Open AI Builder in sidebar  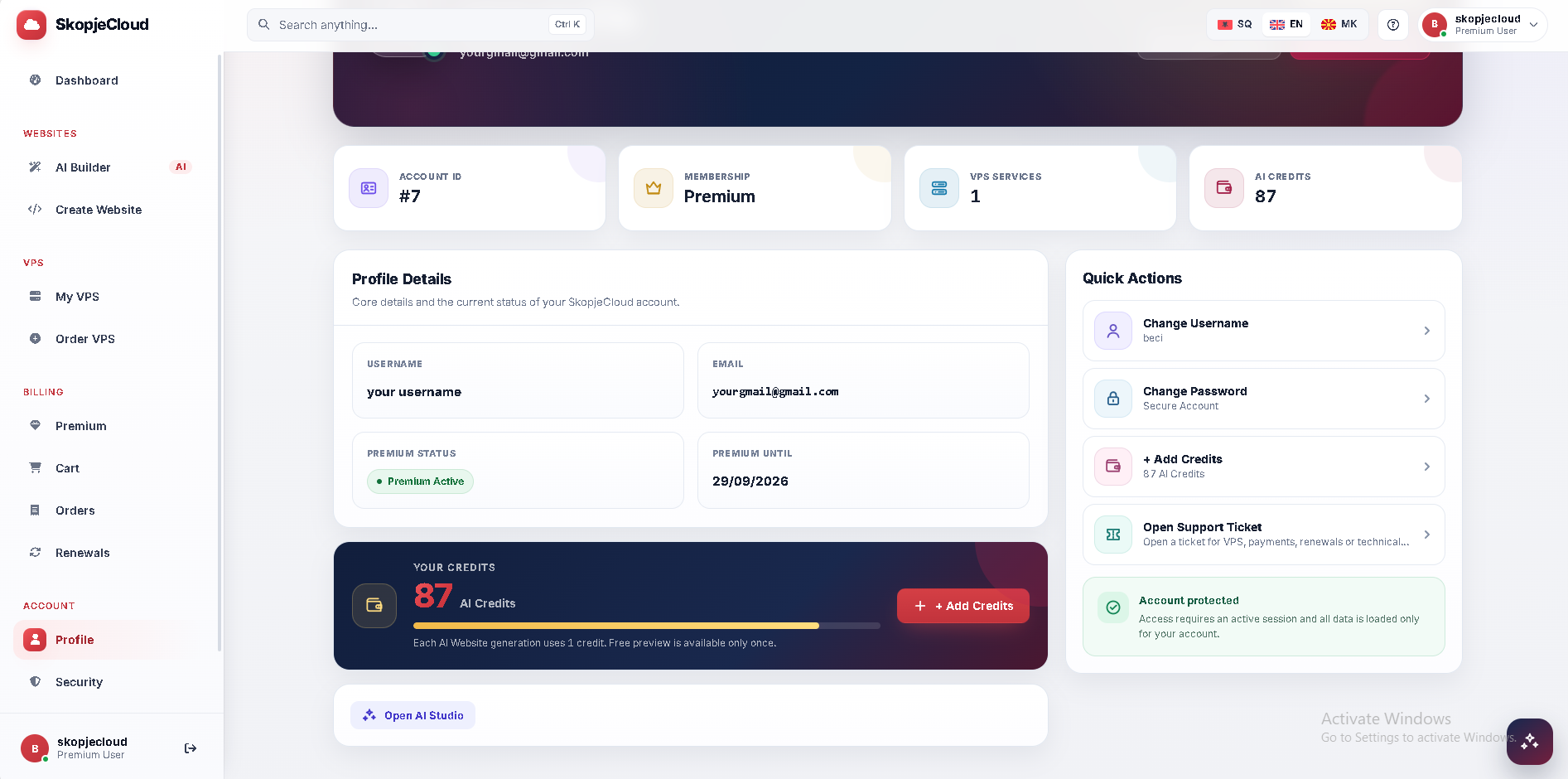pyautogui.click(x=109, y=167)
